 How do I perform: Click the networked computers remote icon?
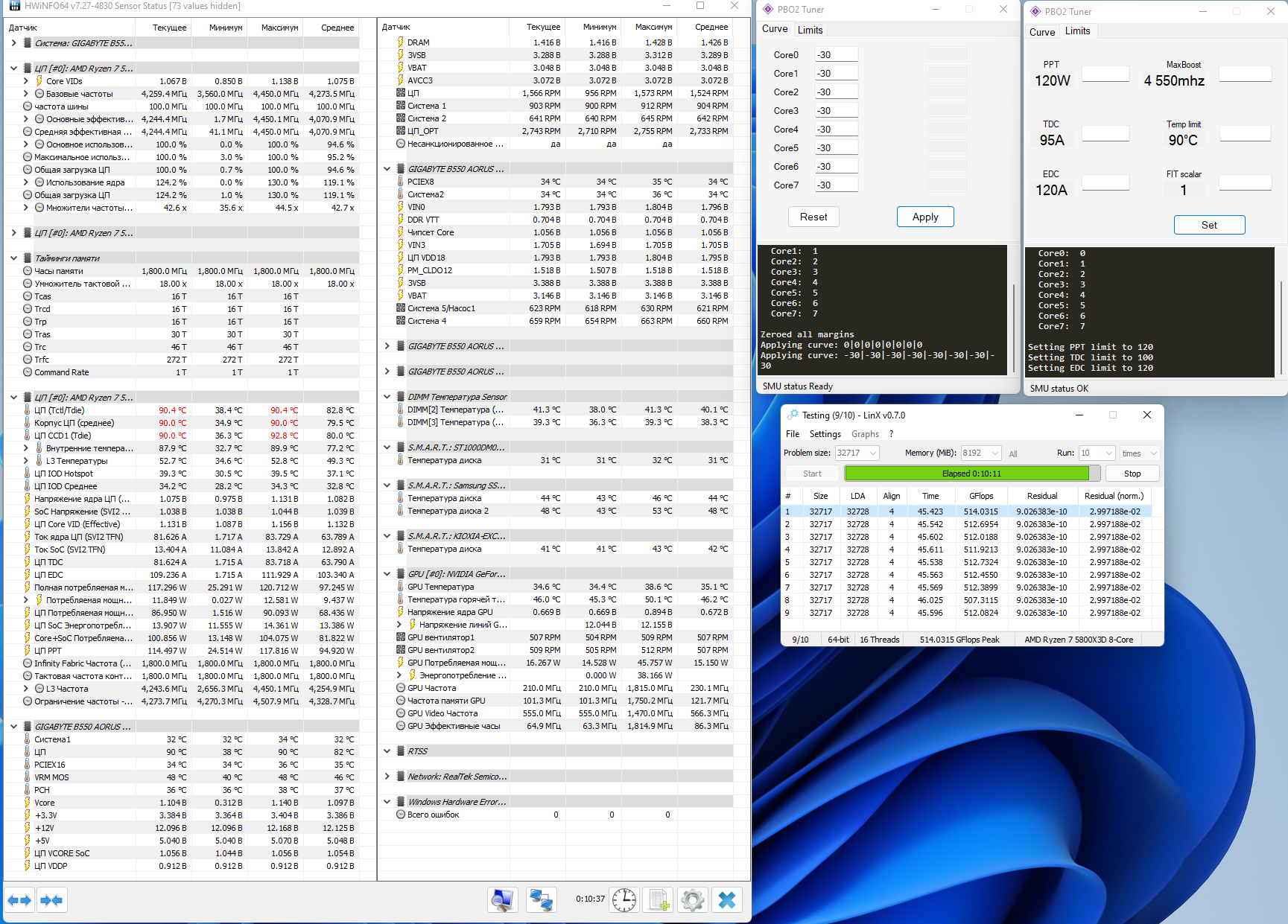tap(541, 900)
